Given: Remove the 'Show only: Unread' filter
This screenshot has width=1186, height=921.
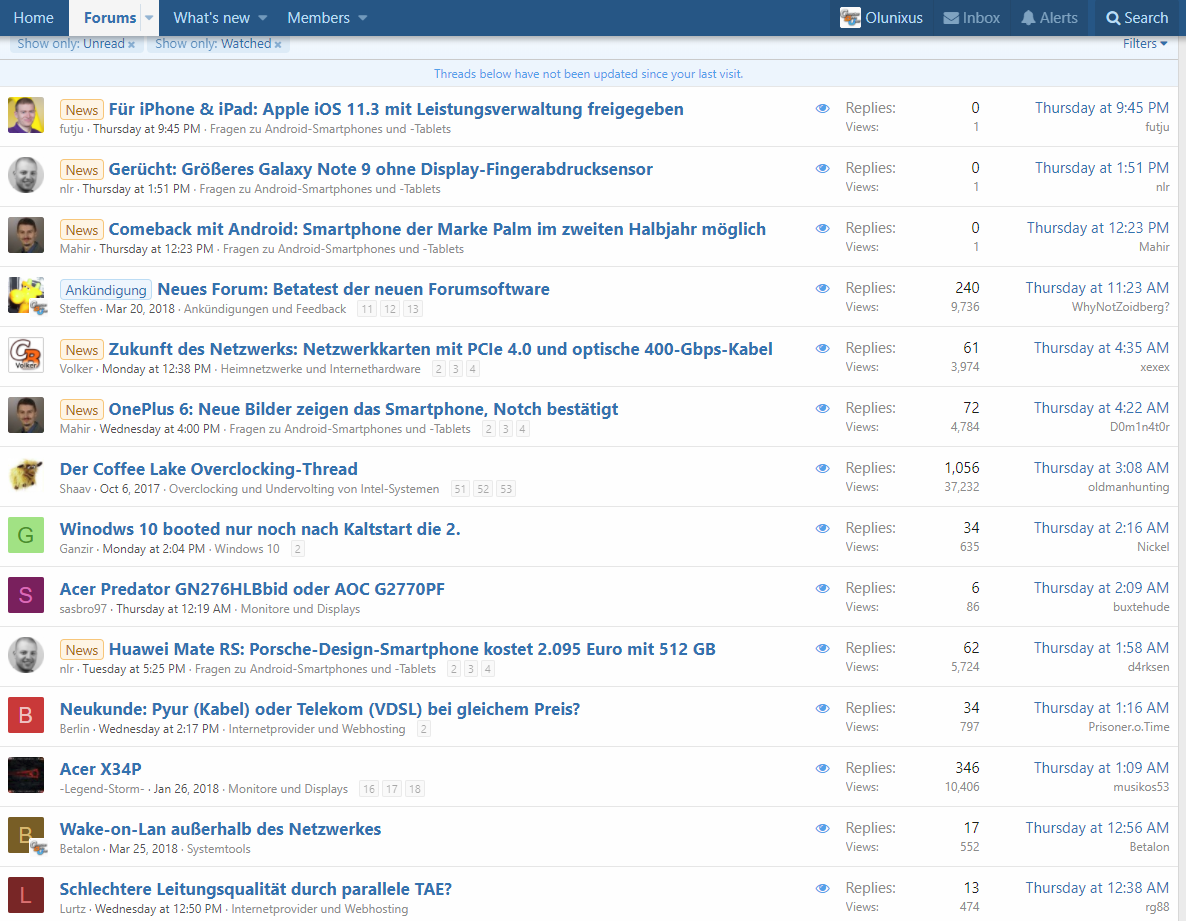Looking at the screenshot, I should coord(132,45).
